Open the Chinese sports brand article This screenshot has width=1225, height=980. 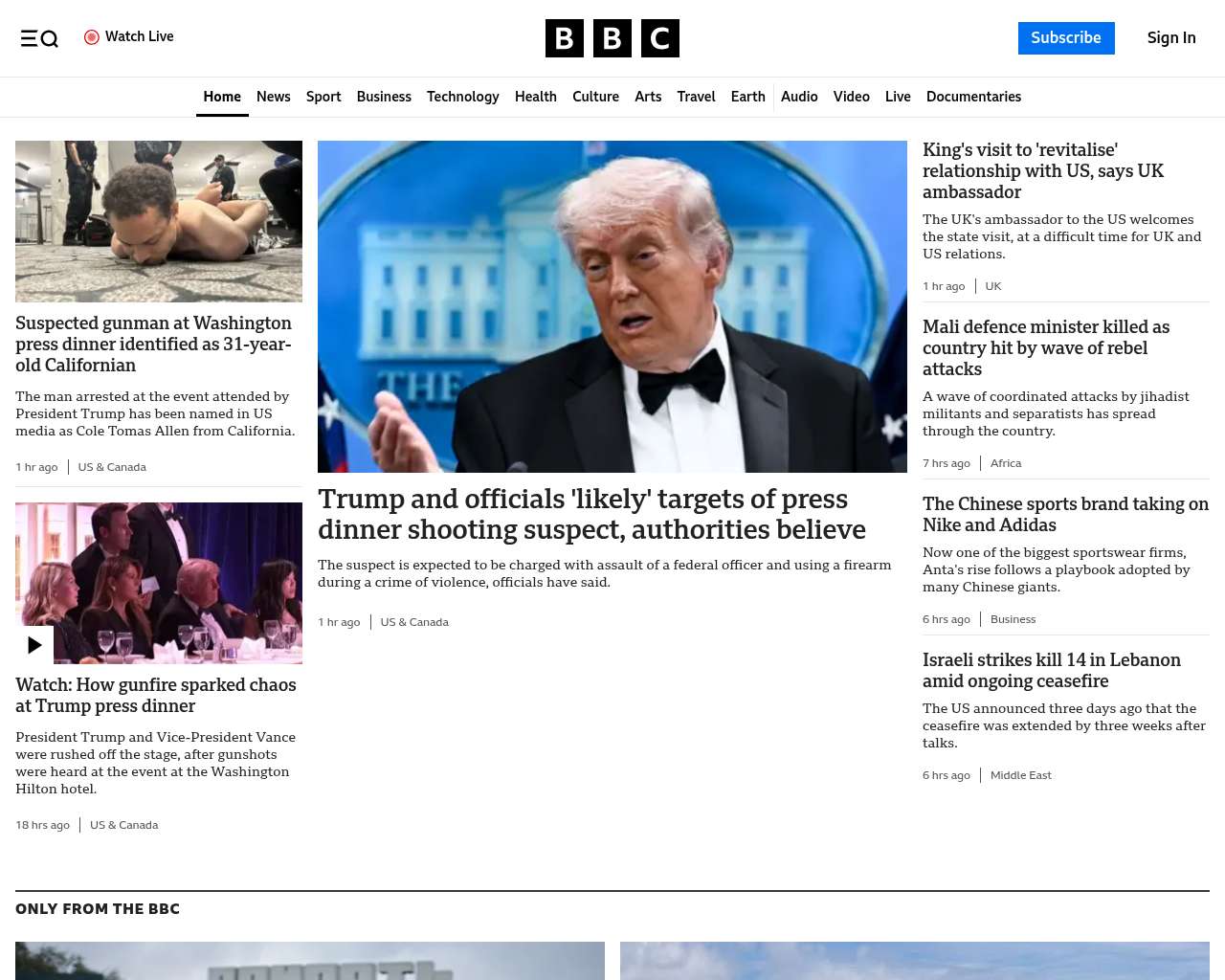pos(1065,515)
